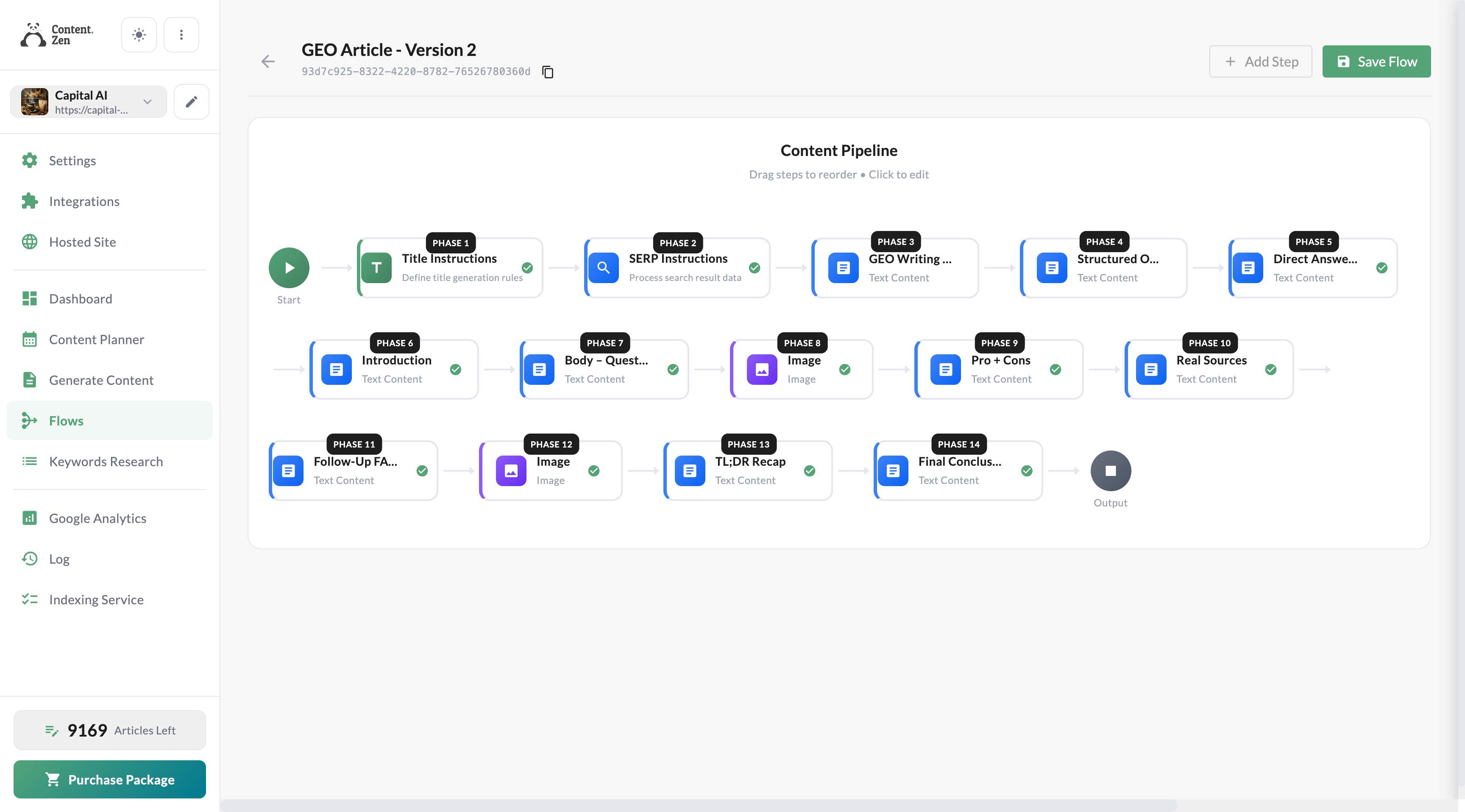Click the Purchase Package button

(109, 779)
